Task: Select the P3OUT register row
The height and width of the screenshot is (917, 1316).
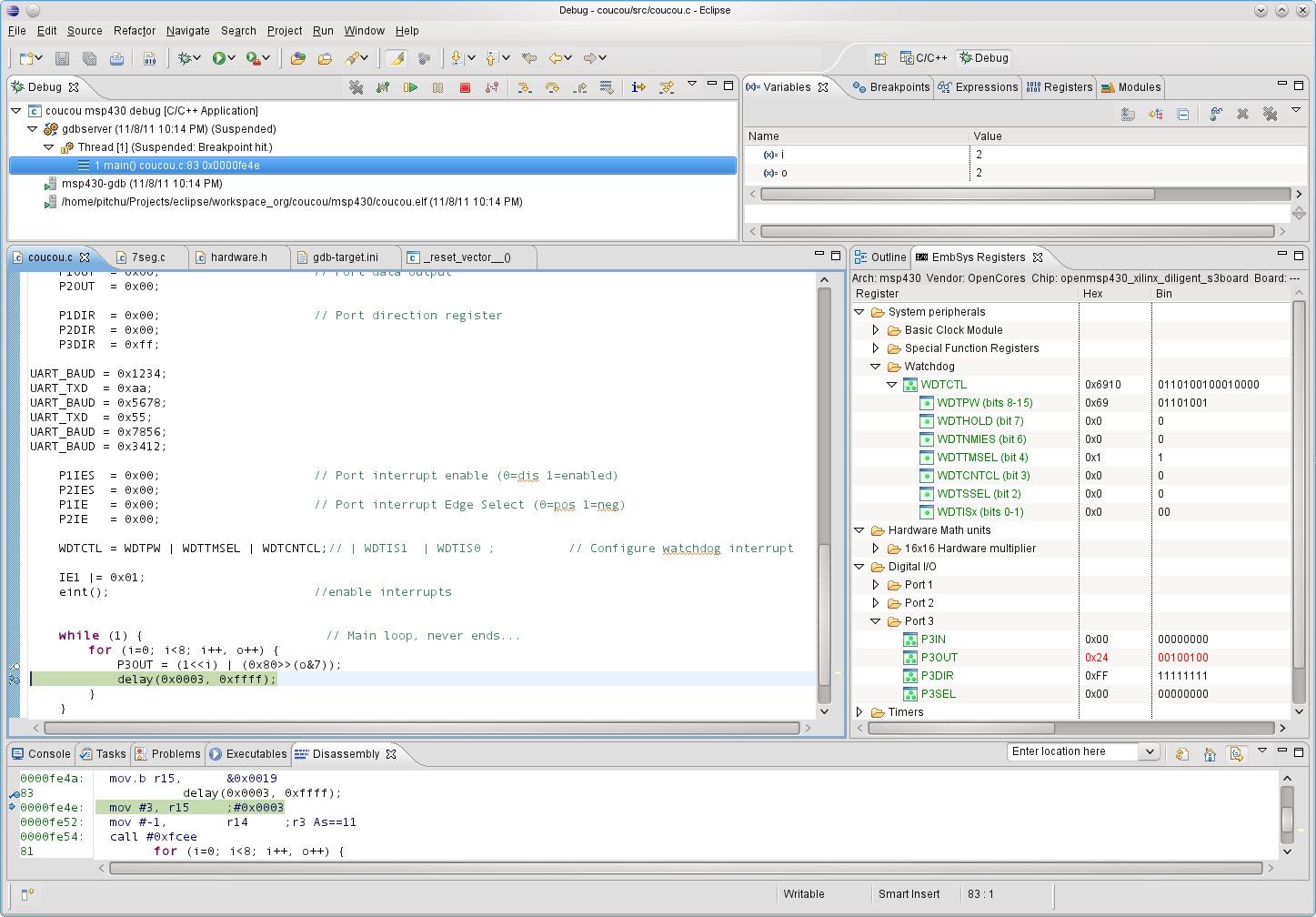Action: coord(939,658)
